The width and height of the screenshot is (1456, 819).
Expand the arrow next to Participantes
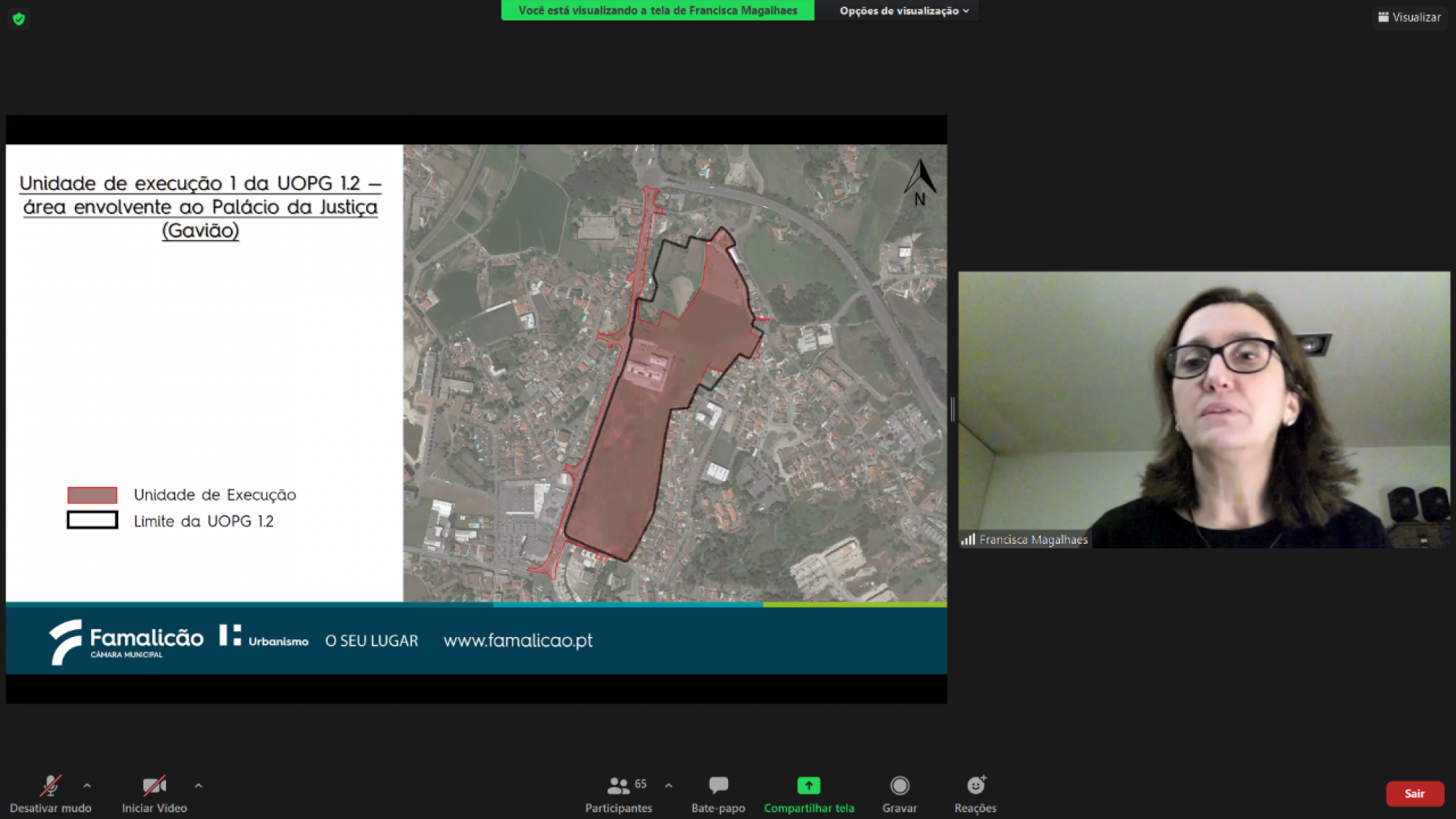pyautogui.click(x=668, y=786)
